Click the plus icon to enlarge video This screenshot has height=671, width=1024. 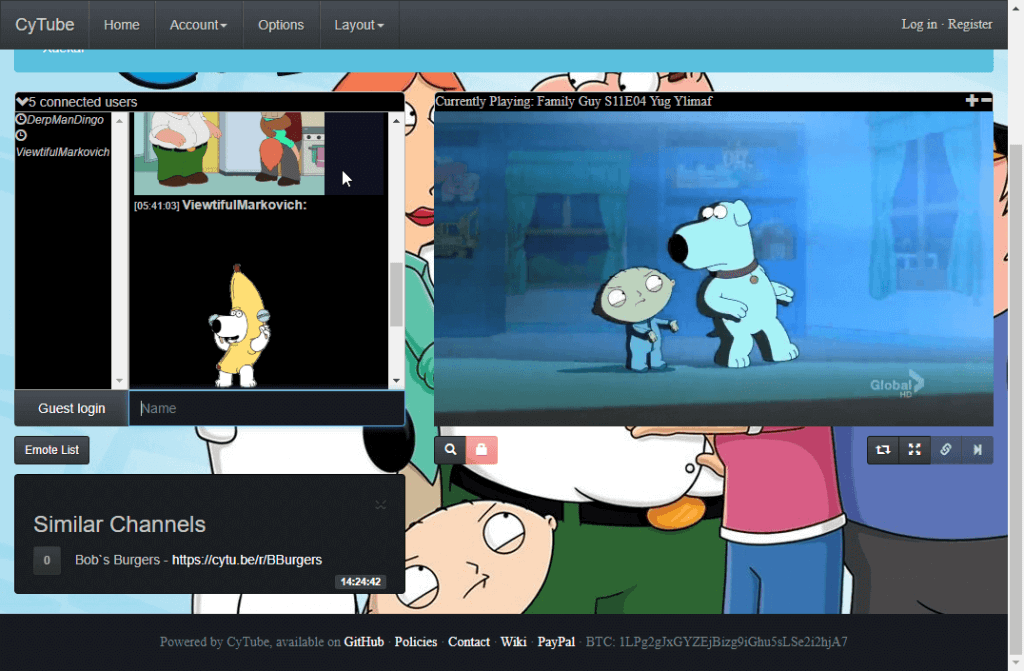pos(972,100)
